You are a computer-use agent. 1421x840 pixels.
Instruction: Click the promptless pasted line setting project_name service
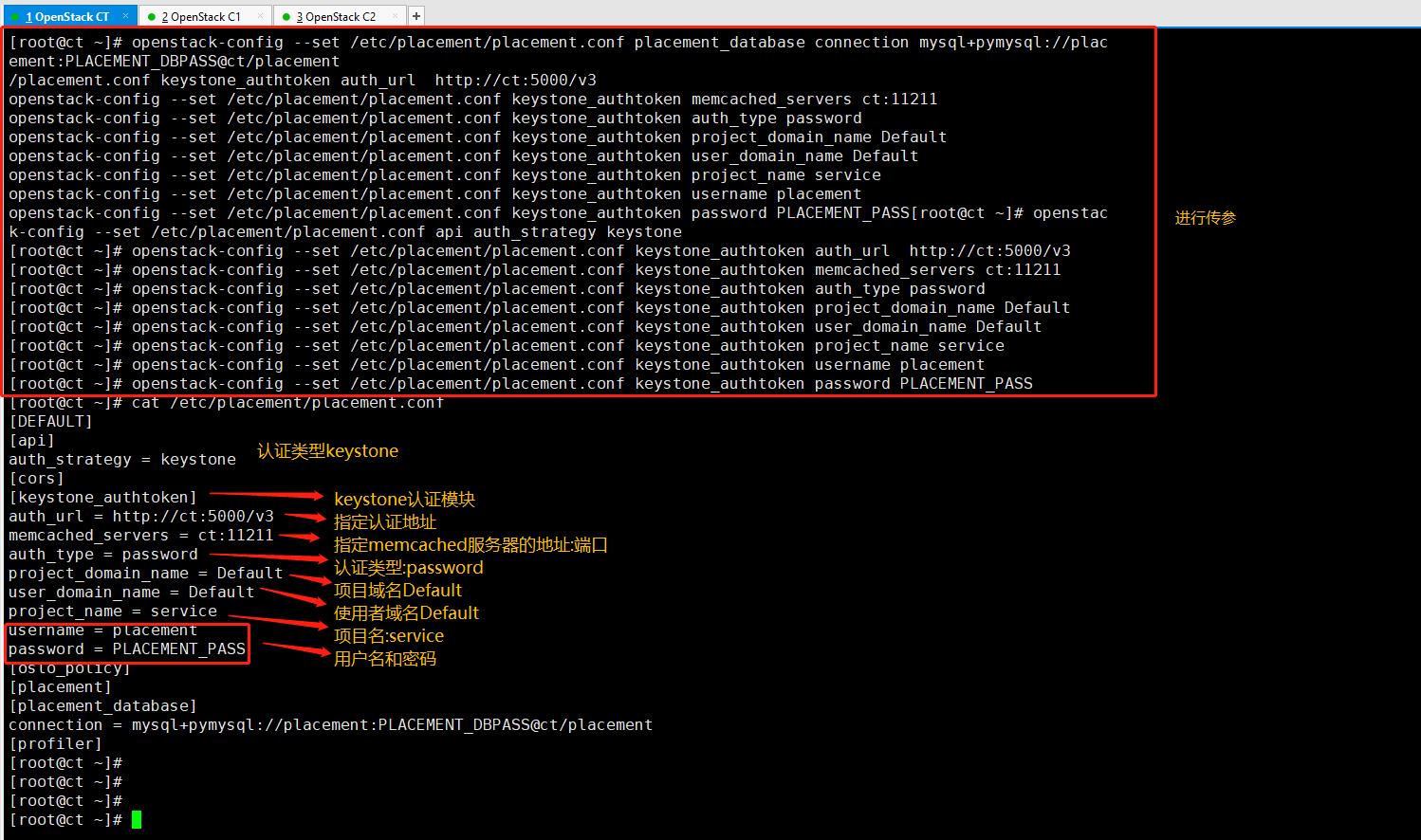point(445,175)
